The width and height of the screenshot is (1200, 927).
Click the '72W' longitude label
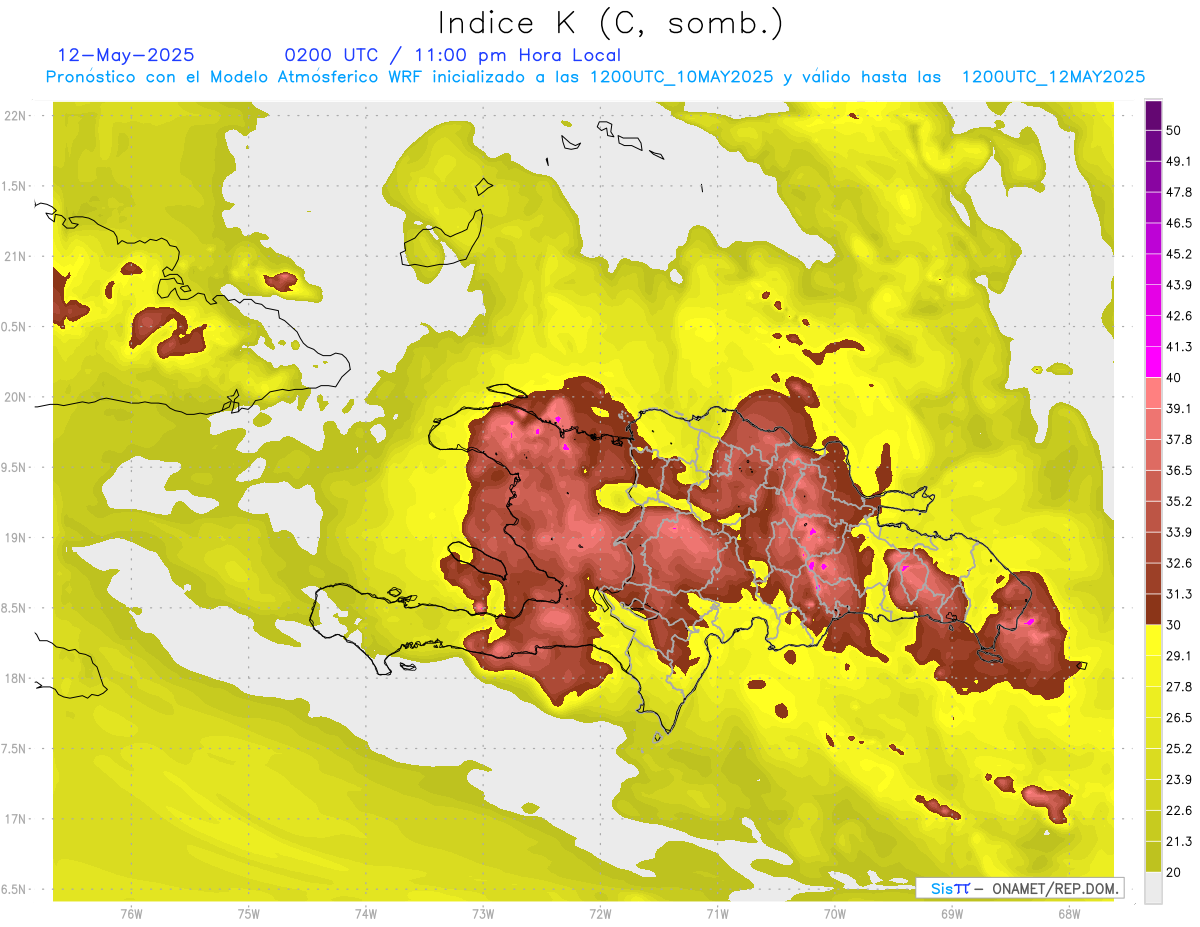pos(600,914)
